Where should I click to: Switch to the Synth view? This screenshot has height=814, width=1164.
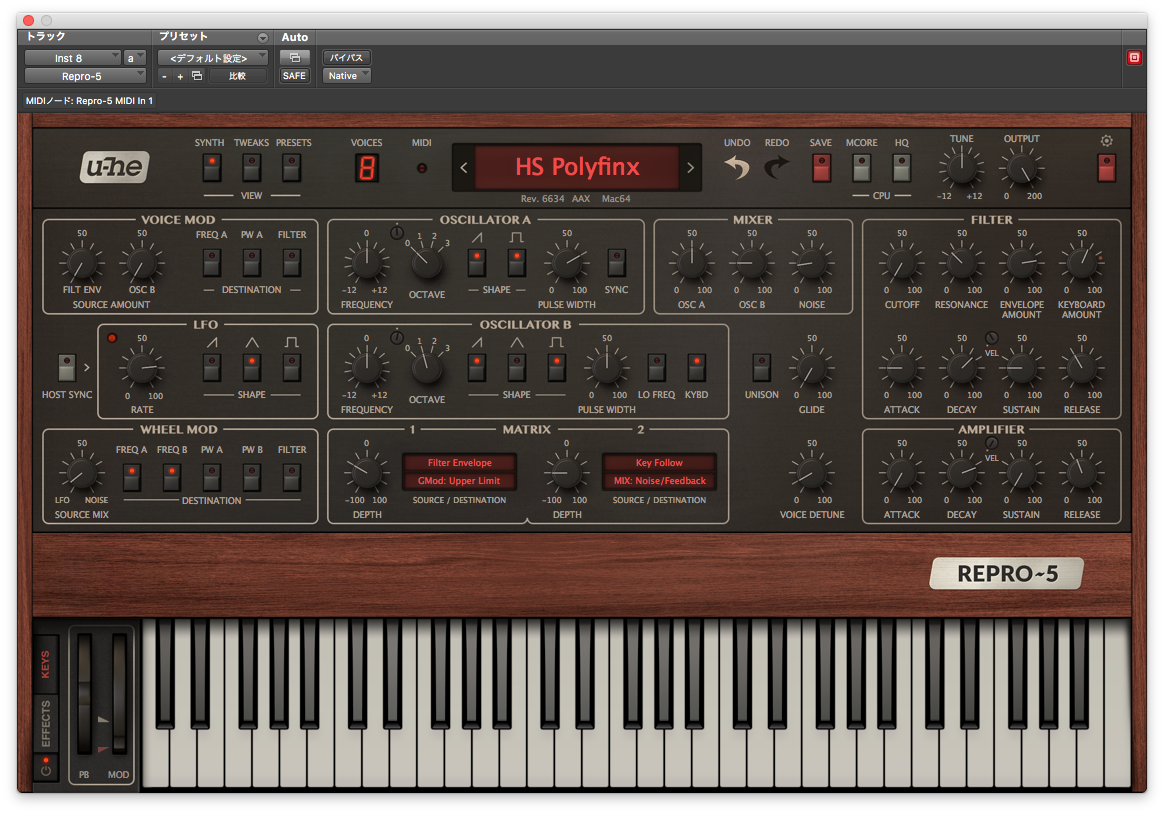[x=212, y=168]
